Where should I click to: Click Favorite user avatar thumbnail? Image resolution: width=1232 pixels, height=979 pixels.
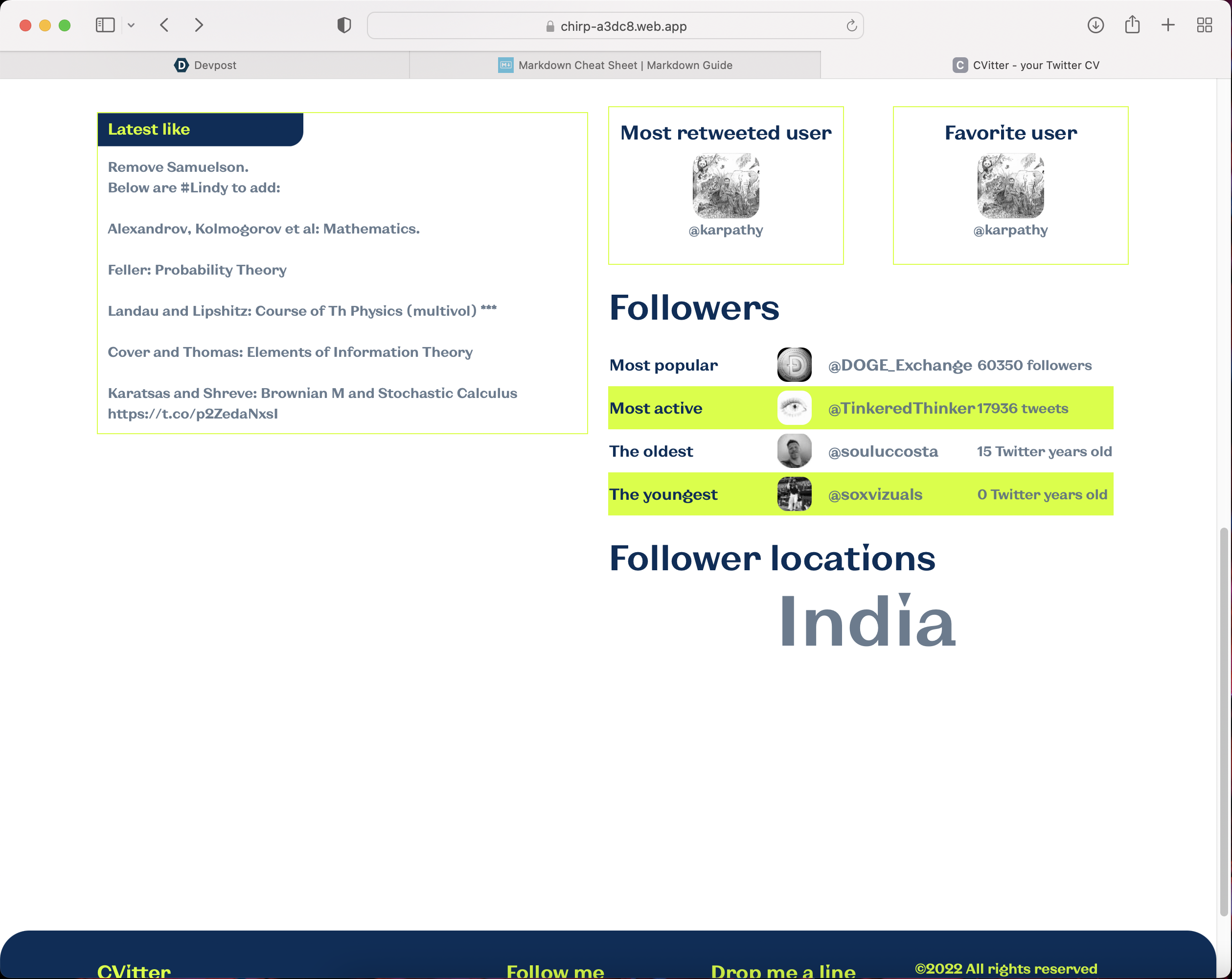tap(1010, 186)
